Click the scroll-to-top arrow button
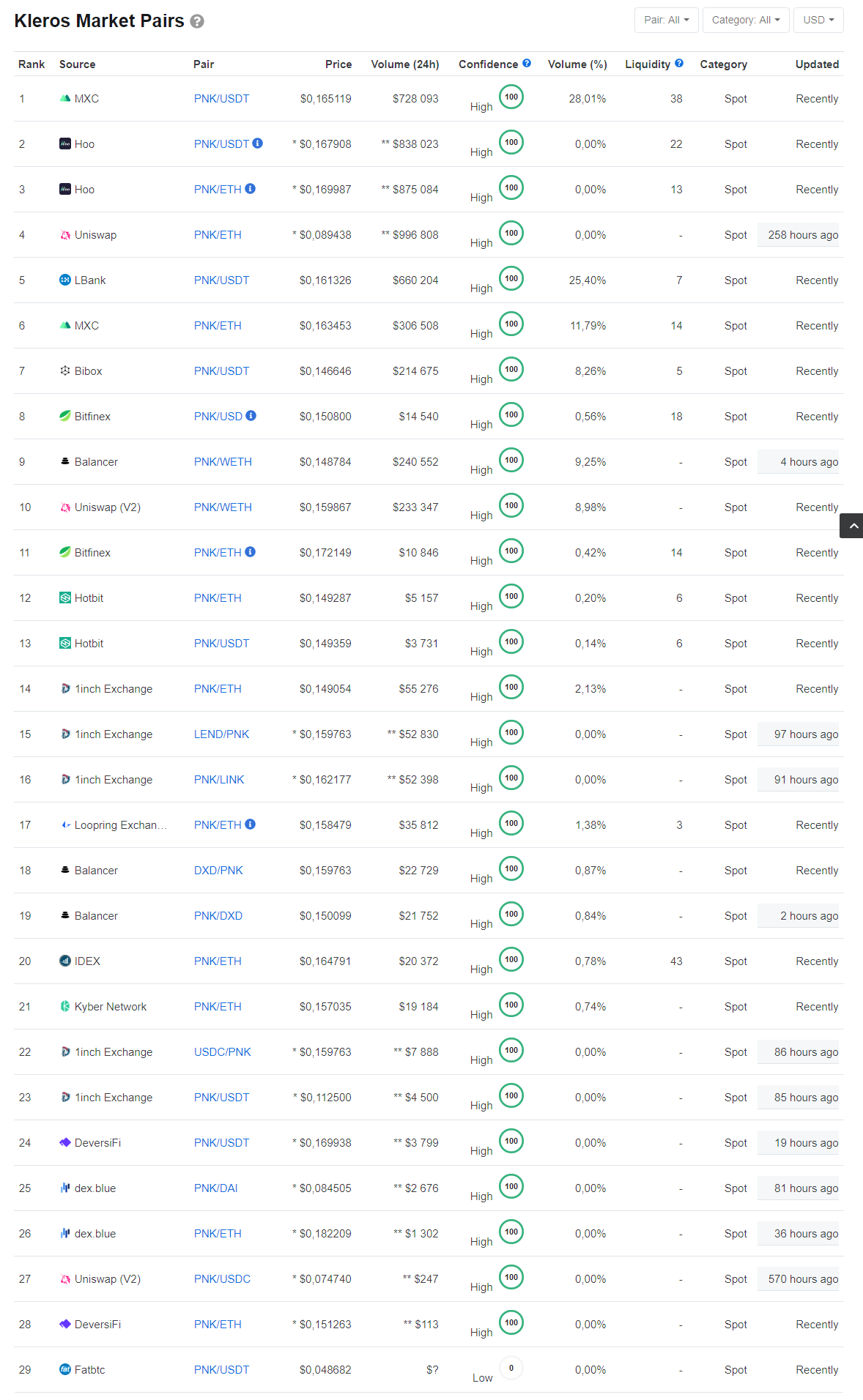Image resolution: width=863 pixels, height=1400 pixels. coord(852,526)
